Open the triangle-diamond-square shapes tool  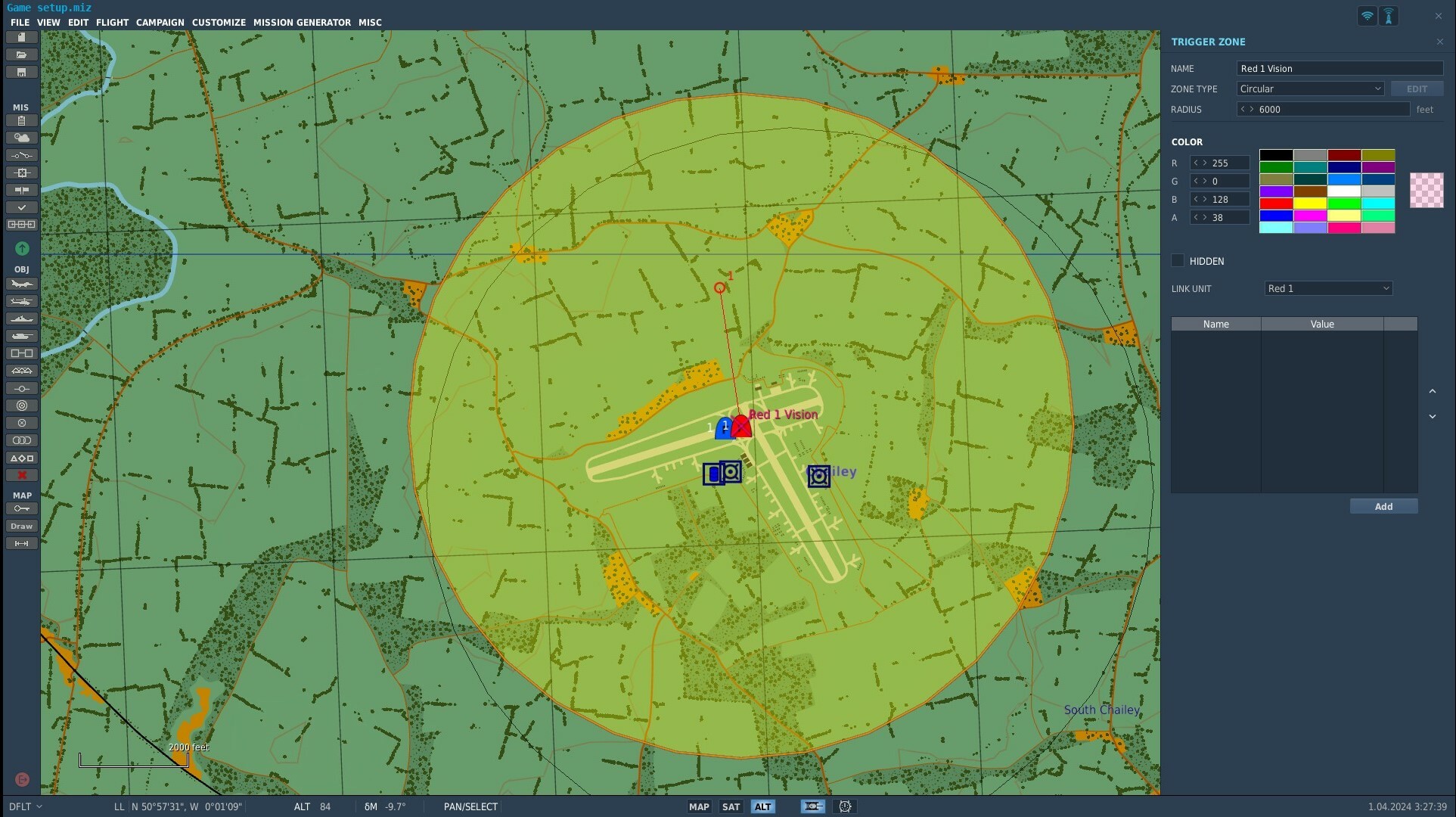pos(21,458)
